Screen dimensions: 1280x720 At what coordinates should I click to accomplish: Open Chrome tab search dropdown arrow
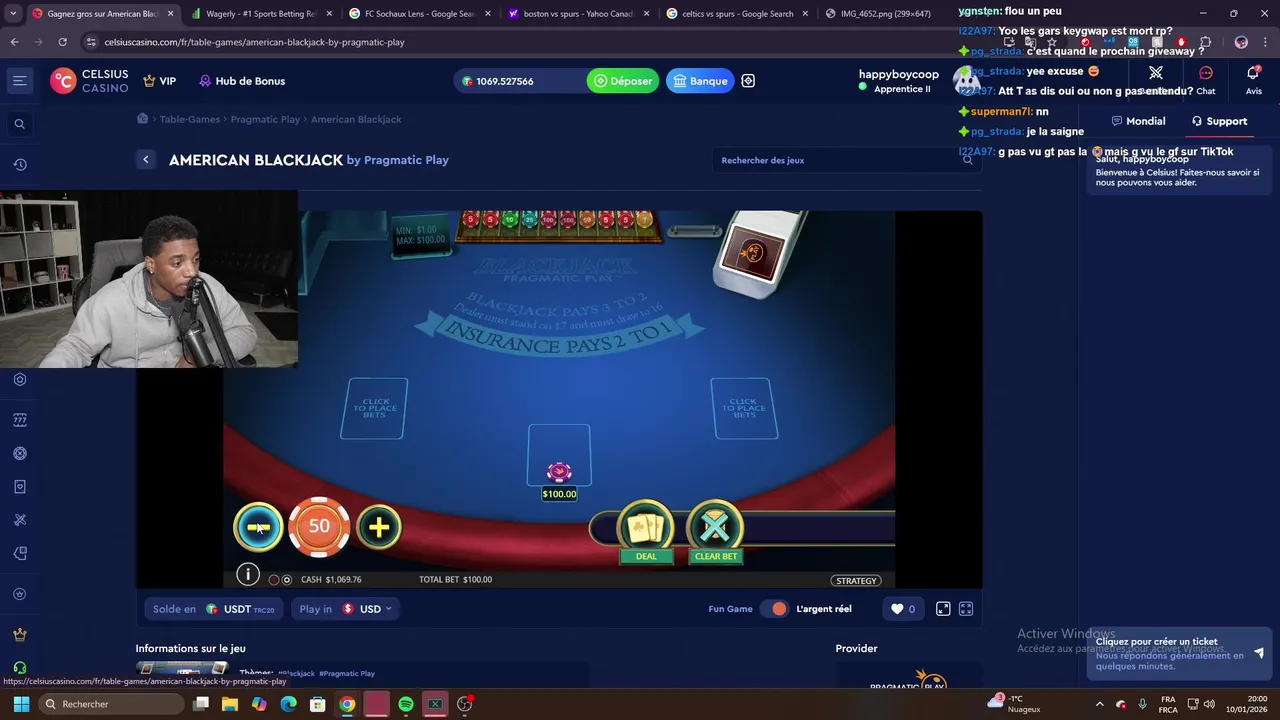tap(13, 14)
